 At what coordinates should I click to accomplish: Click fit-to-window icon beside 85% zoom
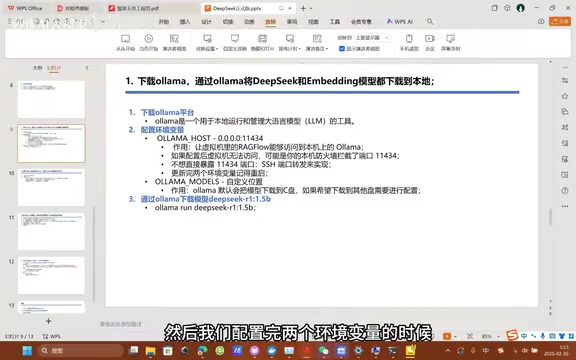click(470, 336)
